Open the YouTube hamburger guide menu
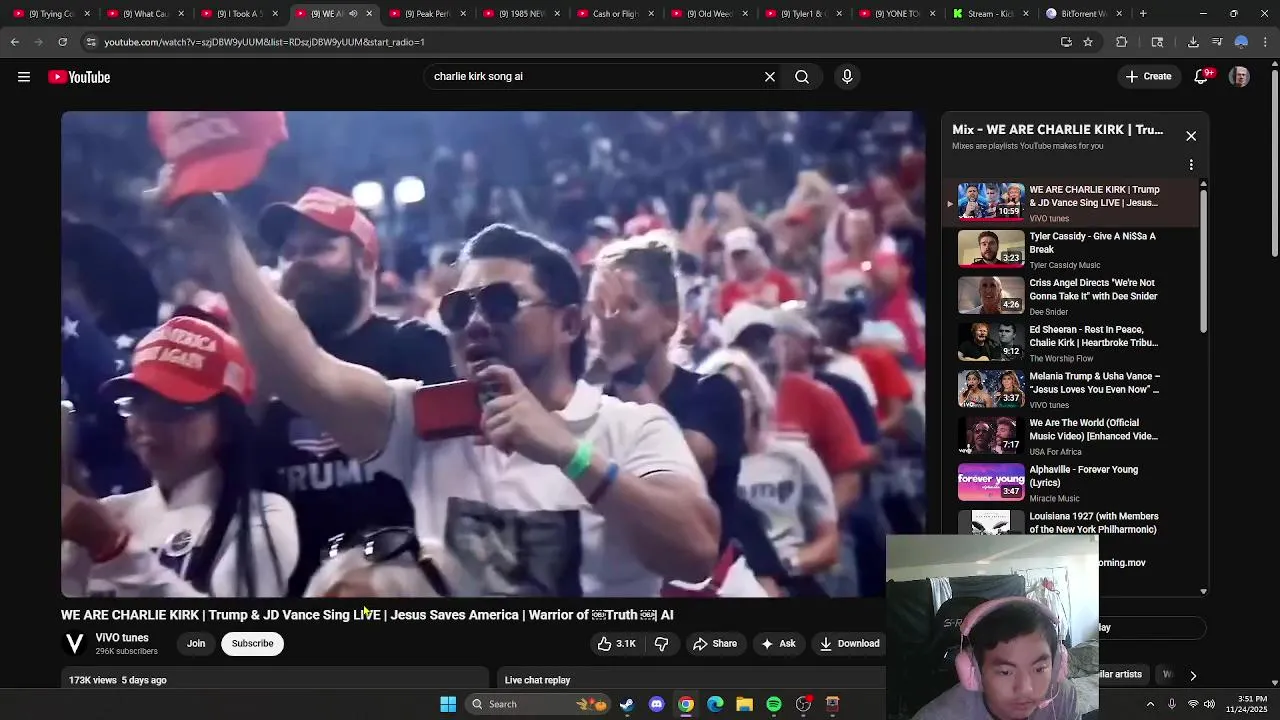This screenshot has height=720, width=1280. (24, 77)
